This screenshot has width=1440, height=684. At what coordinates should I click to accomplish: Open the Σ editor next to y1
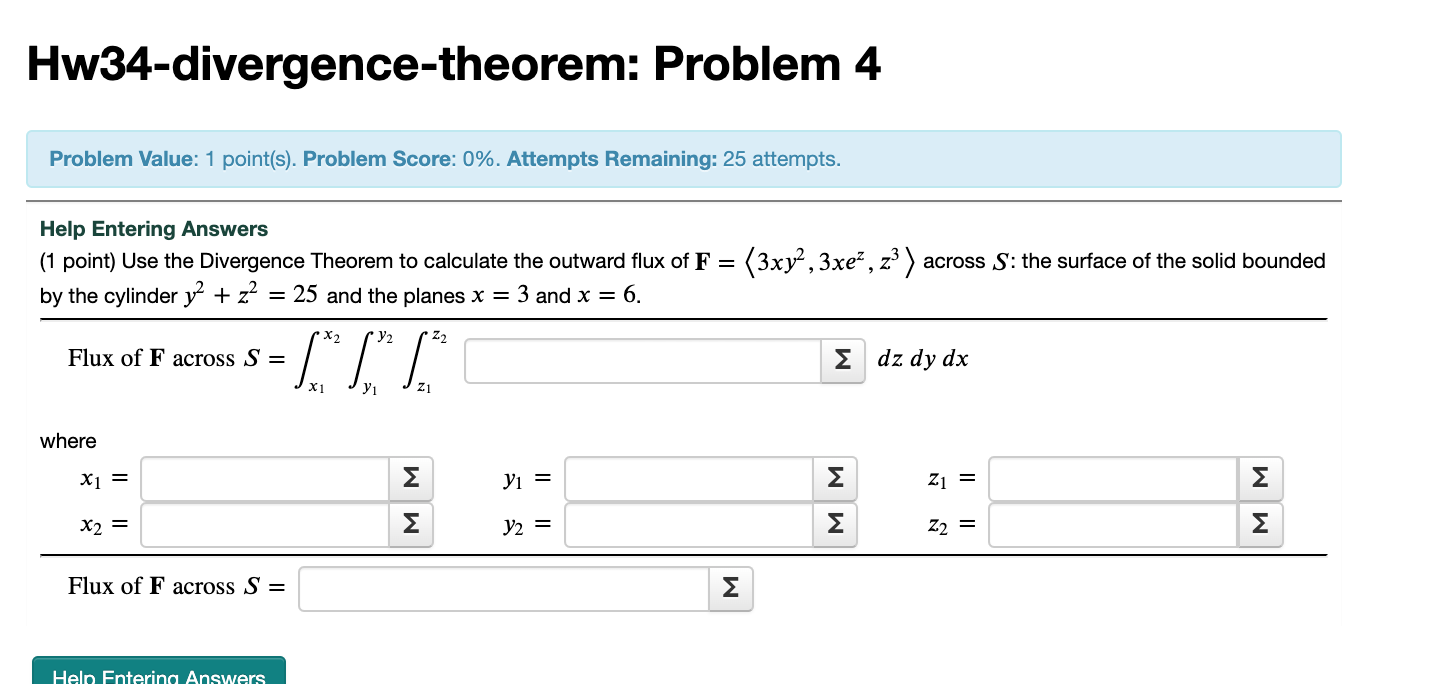coord(834,478)
